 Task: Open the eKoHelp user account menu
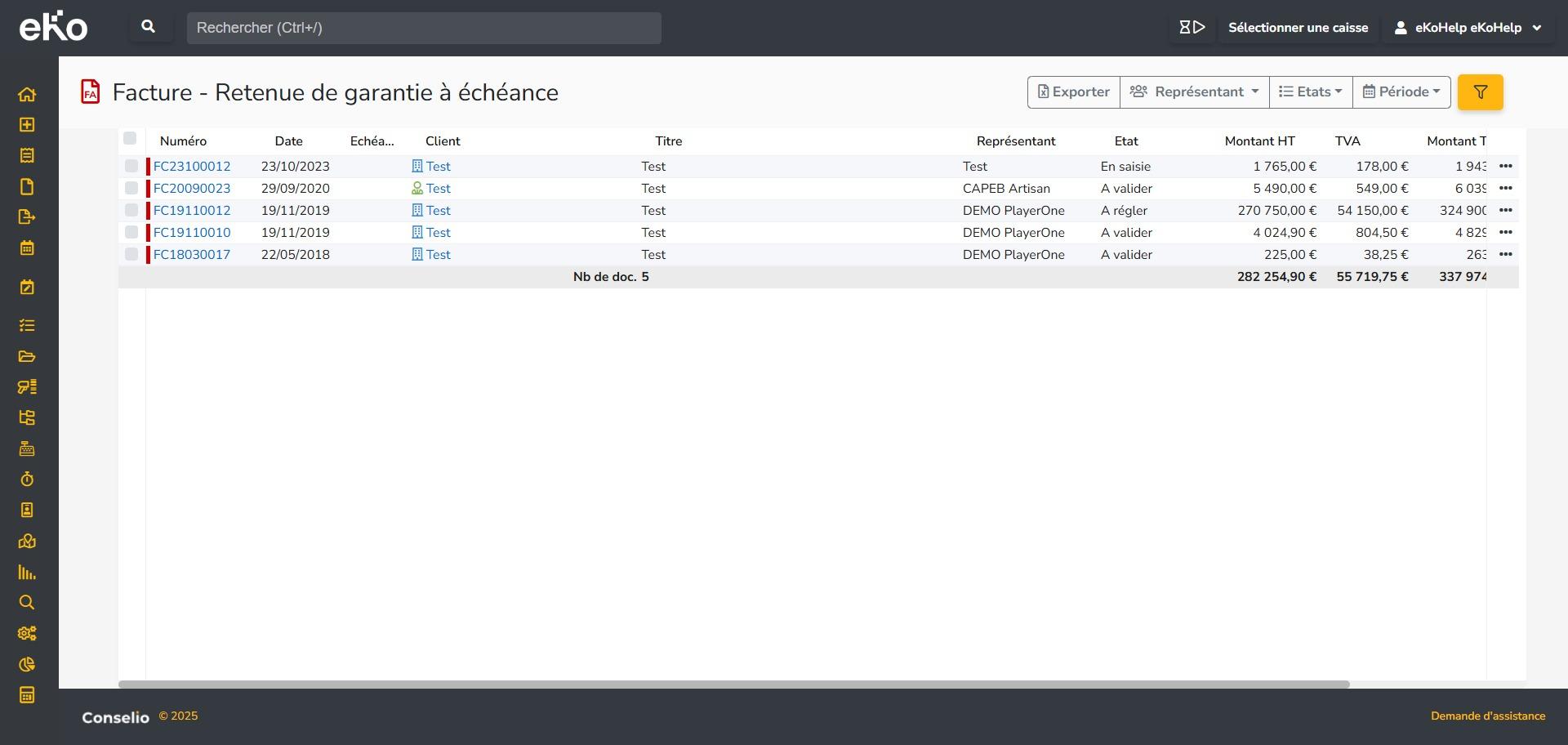point(1468,28)
